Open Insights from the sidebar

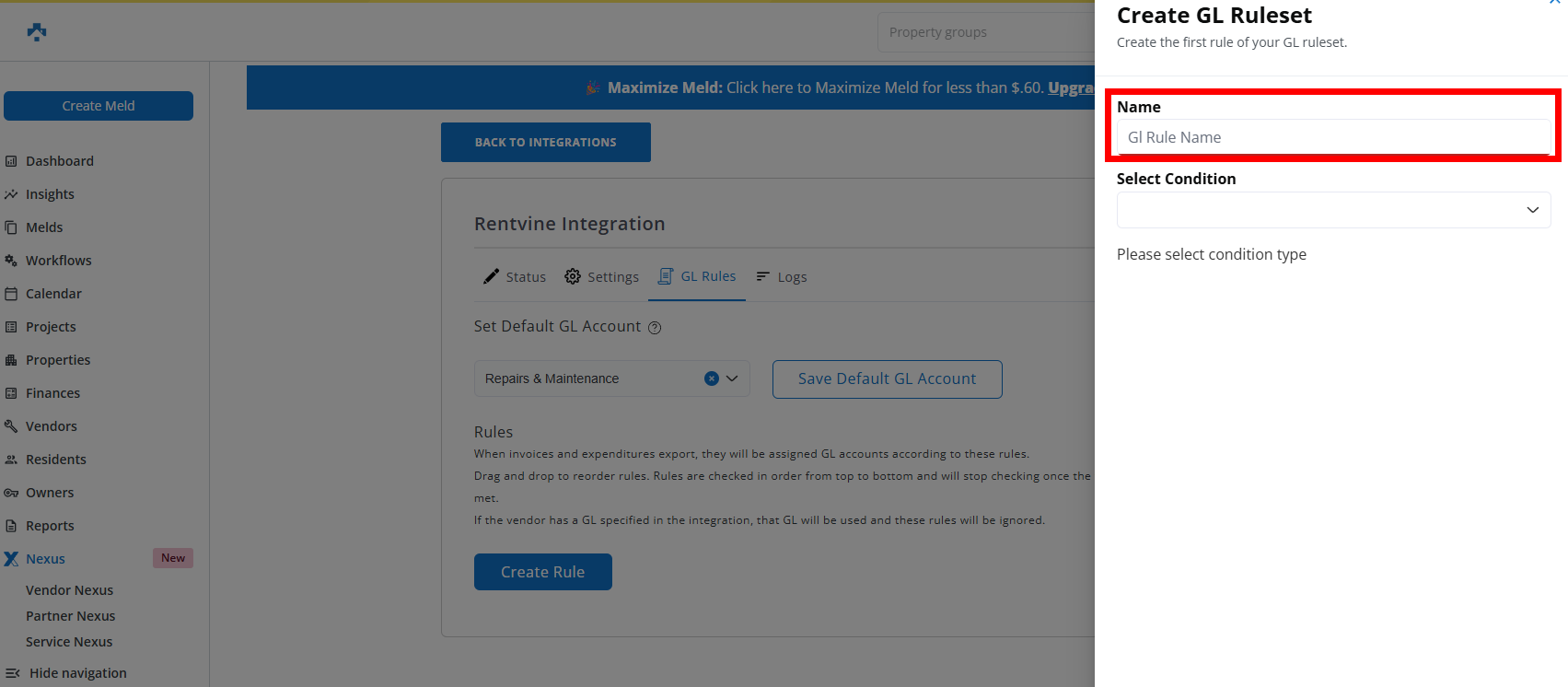[50, 194]
